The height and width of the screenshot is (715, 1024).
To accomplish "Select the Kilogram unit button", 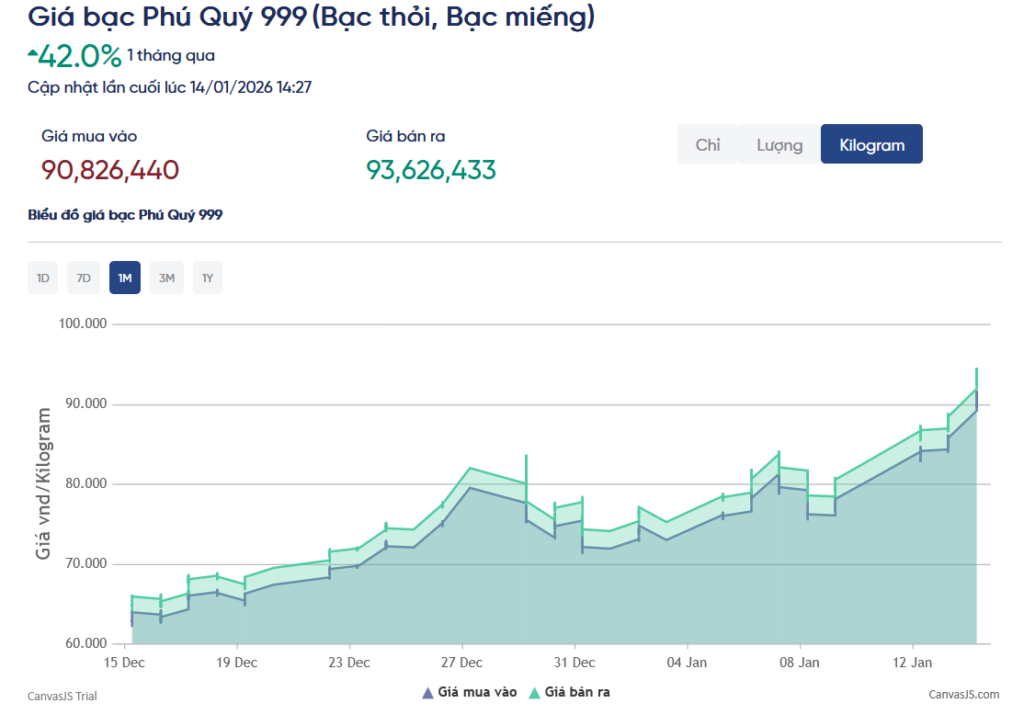I will [871, 145].
